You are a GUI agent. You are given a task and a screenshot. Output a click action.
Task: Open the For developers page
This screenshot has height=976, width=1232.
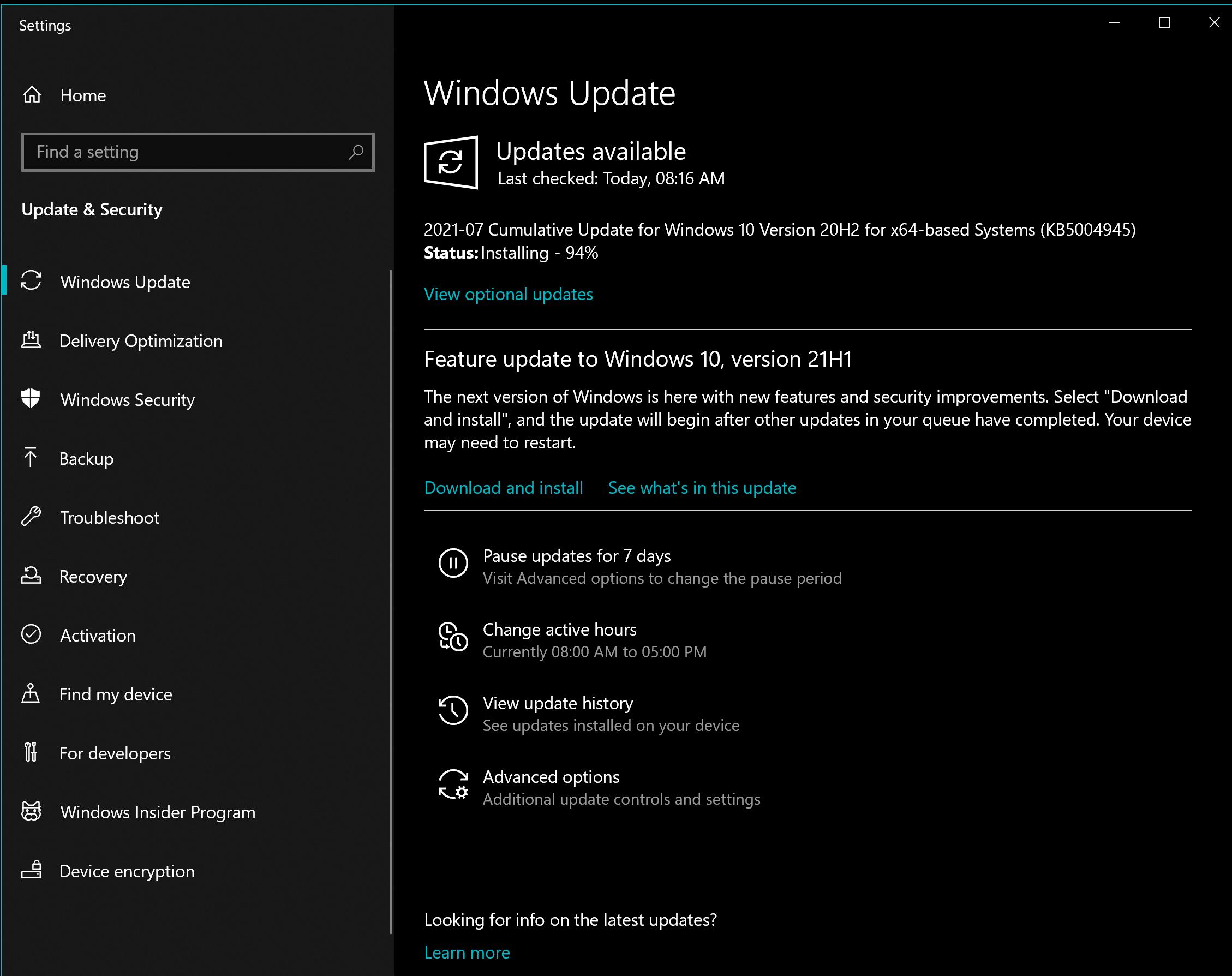tap(115, 753)
